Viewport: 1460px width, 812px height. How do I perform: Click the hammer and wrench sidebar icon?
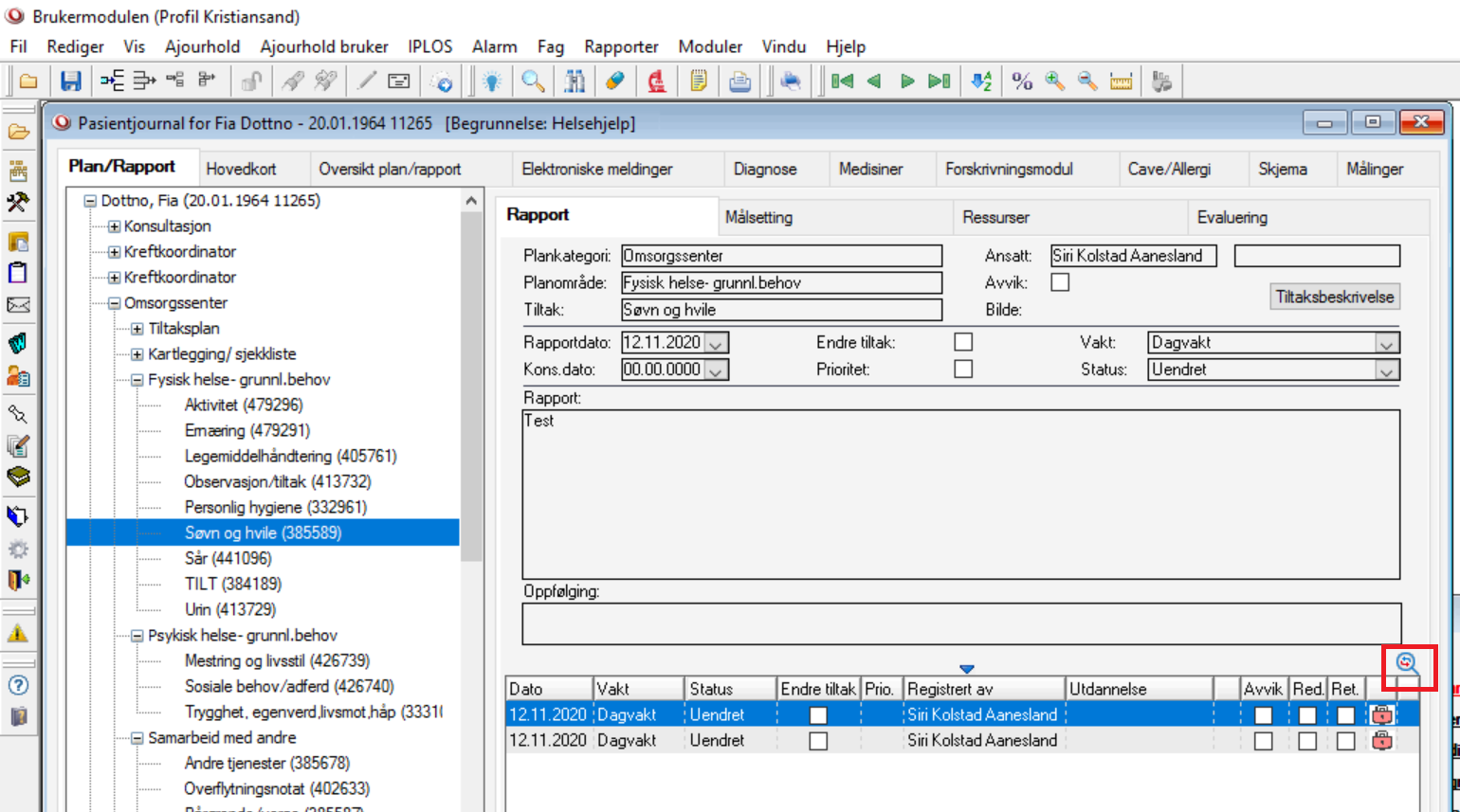[x=18, y=202]
